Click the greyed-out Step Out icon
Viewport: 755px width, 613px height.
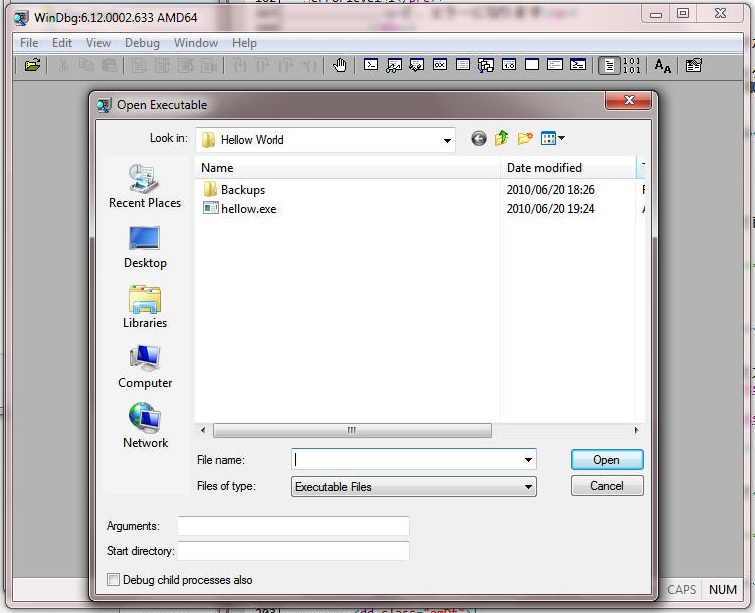pyautogui.click(x=286, y=65)
